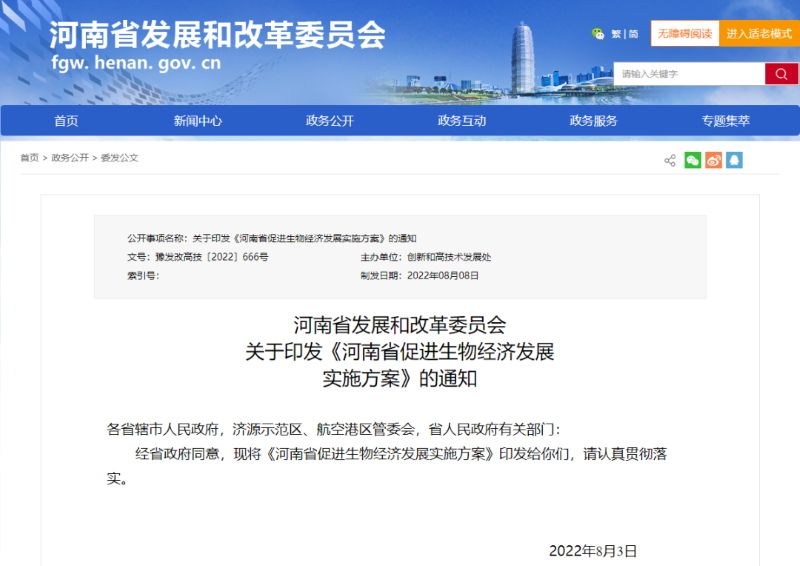800x566 pixels.
Task: Share article to Weibo
Action: click(x=713, y=160)
